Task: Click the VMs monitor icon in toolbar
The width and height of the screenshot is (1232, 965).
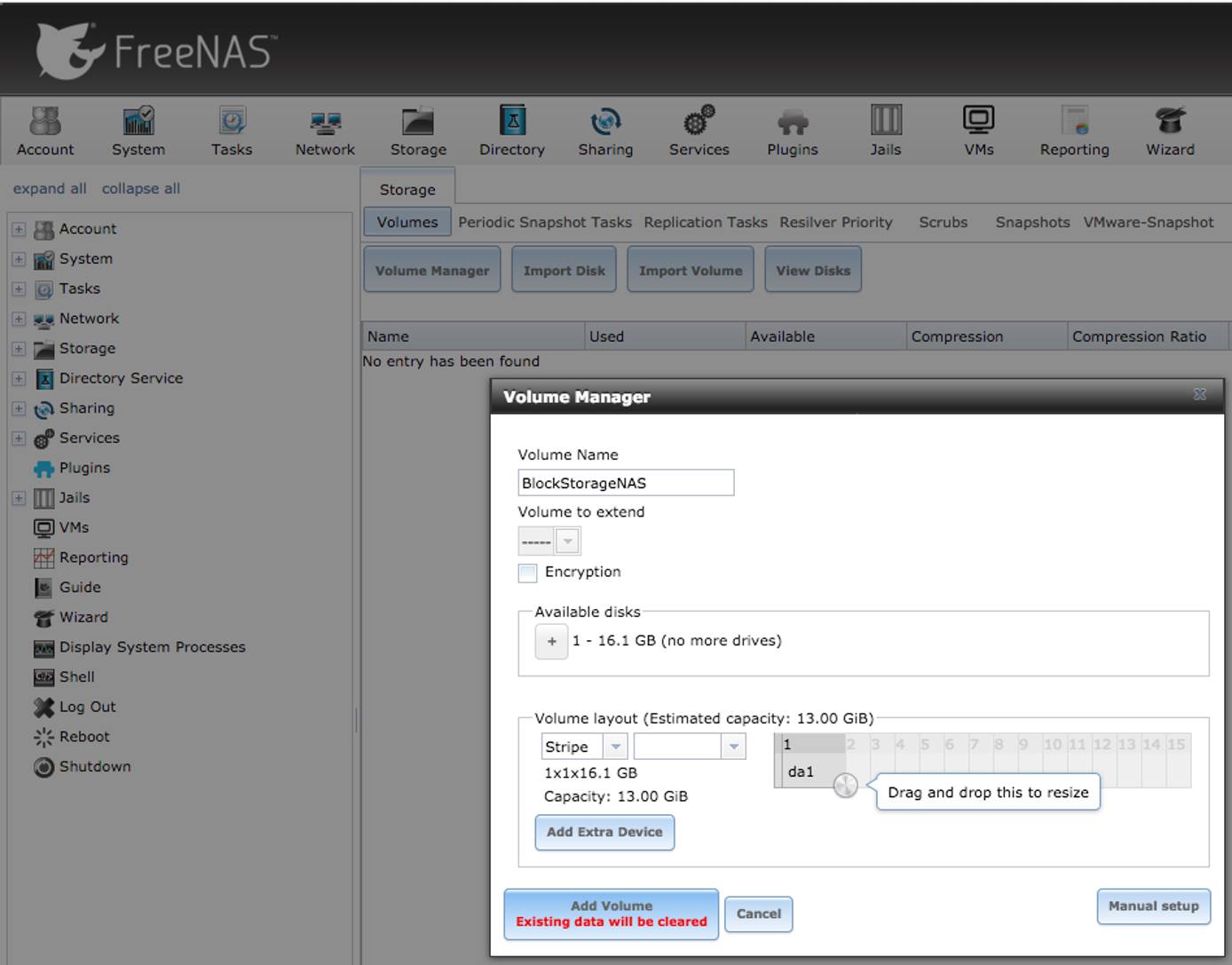Action: click(978, 122)
